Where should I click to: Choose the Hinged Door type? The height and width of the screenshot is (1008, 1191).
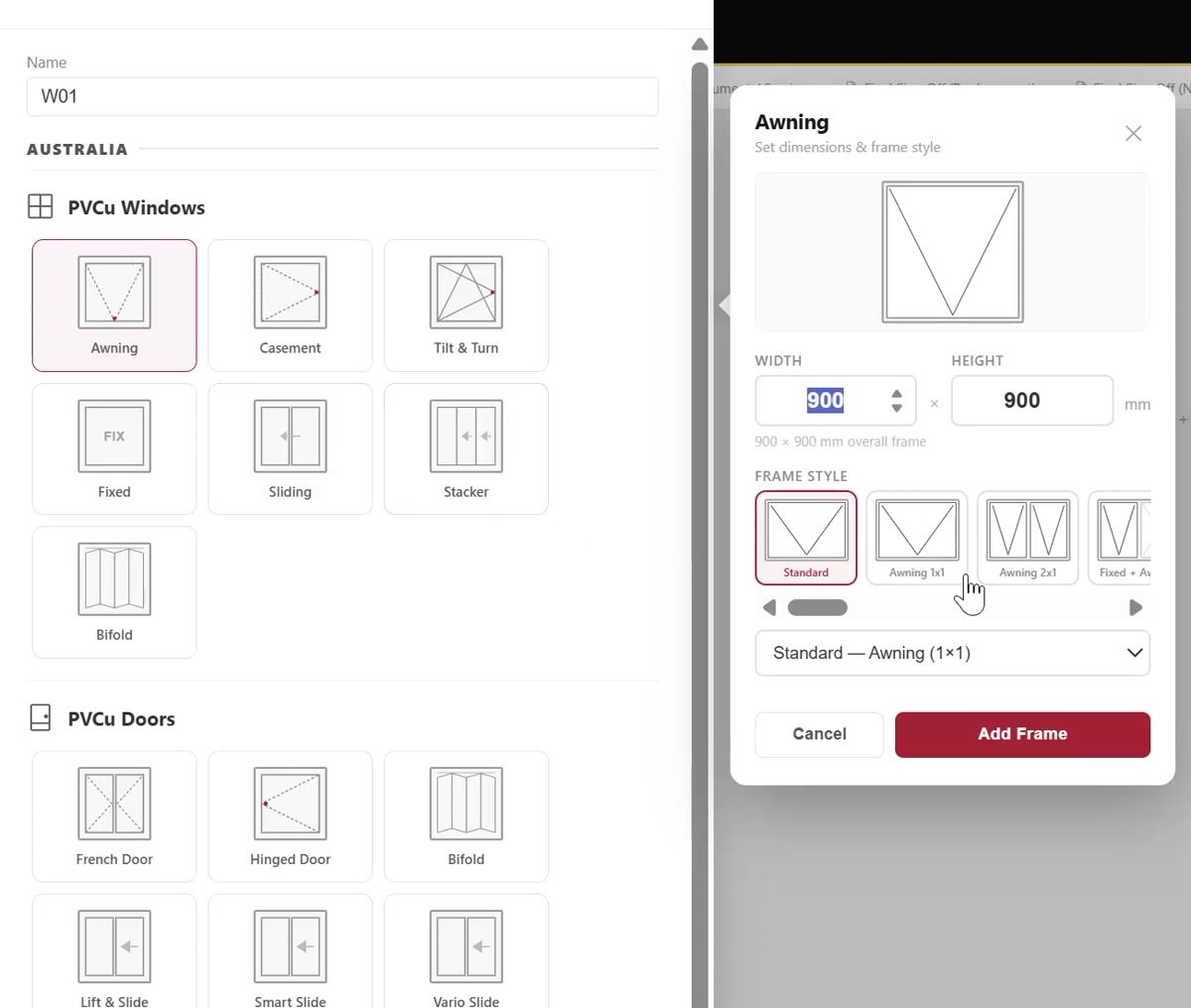coord(290,817)
